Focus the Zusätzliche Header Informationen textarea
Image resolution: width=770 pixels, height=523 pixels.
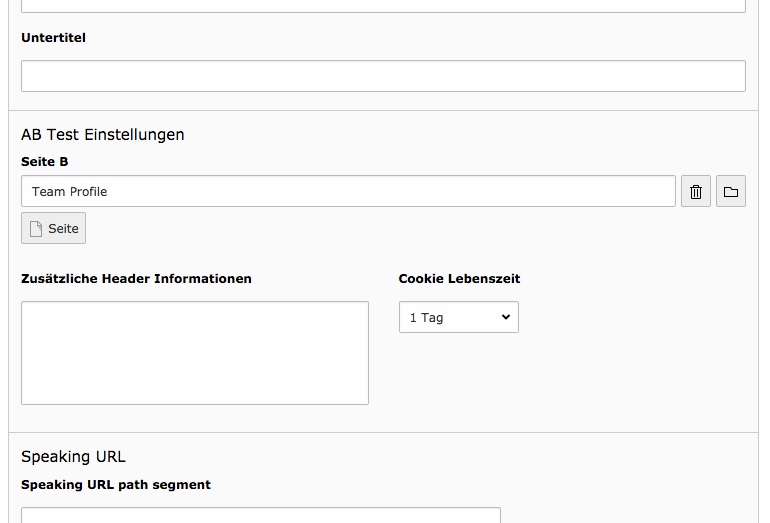tap(195, 353)
